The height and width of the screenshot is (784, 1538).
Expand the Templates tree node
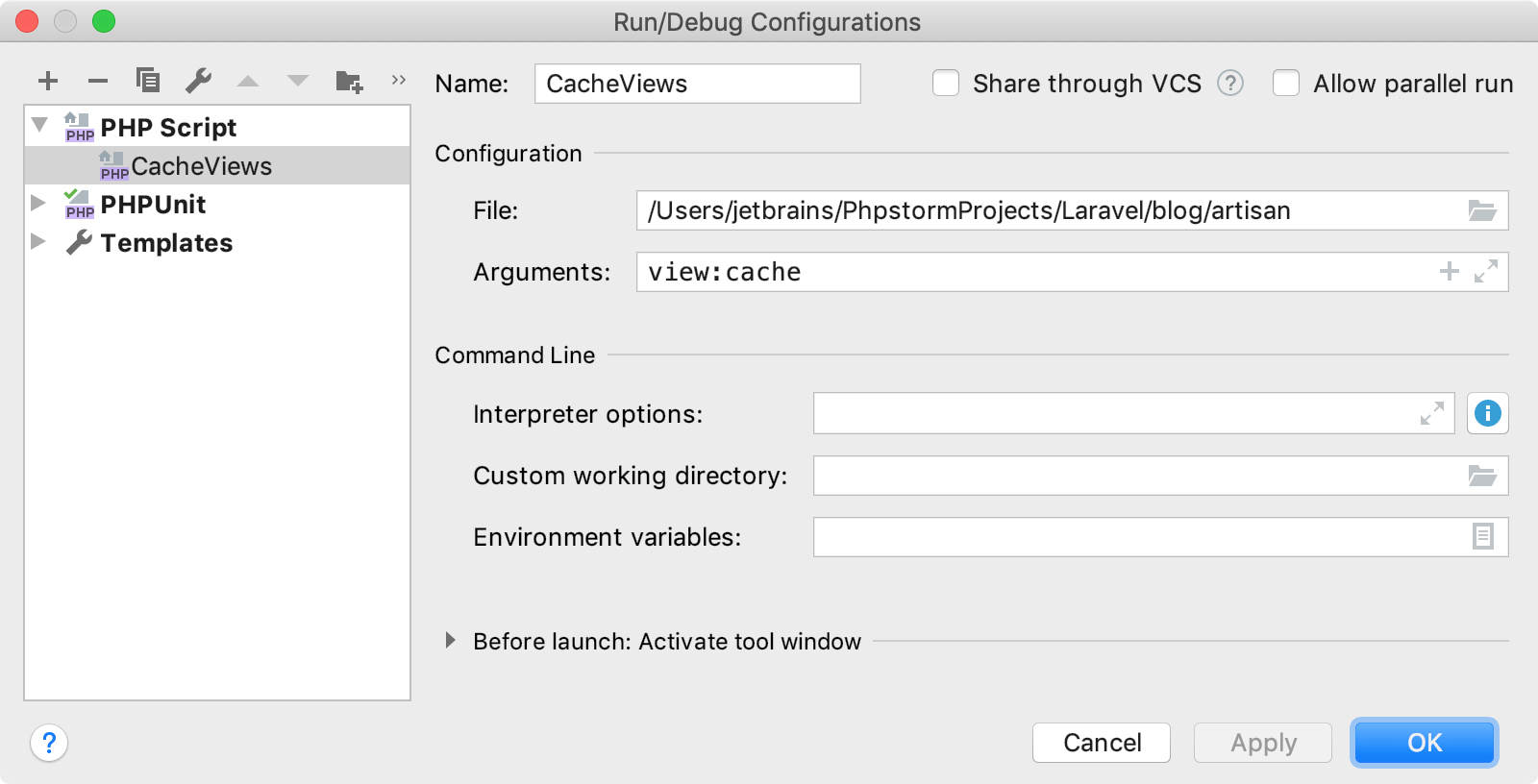click(38, 241)
